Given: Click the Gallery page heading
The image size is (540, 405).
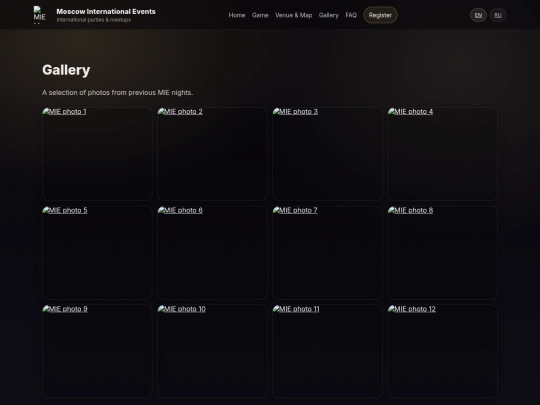Looking at the screenshot, I should [66, 70].
